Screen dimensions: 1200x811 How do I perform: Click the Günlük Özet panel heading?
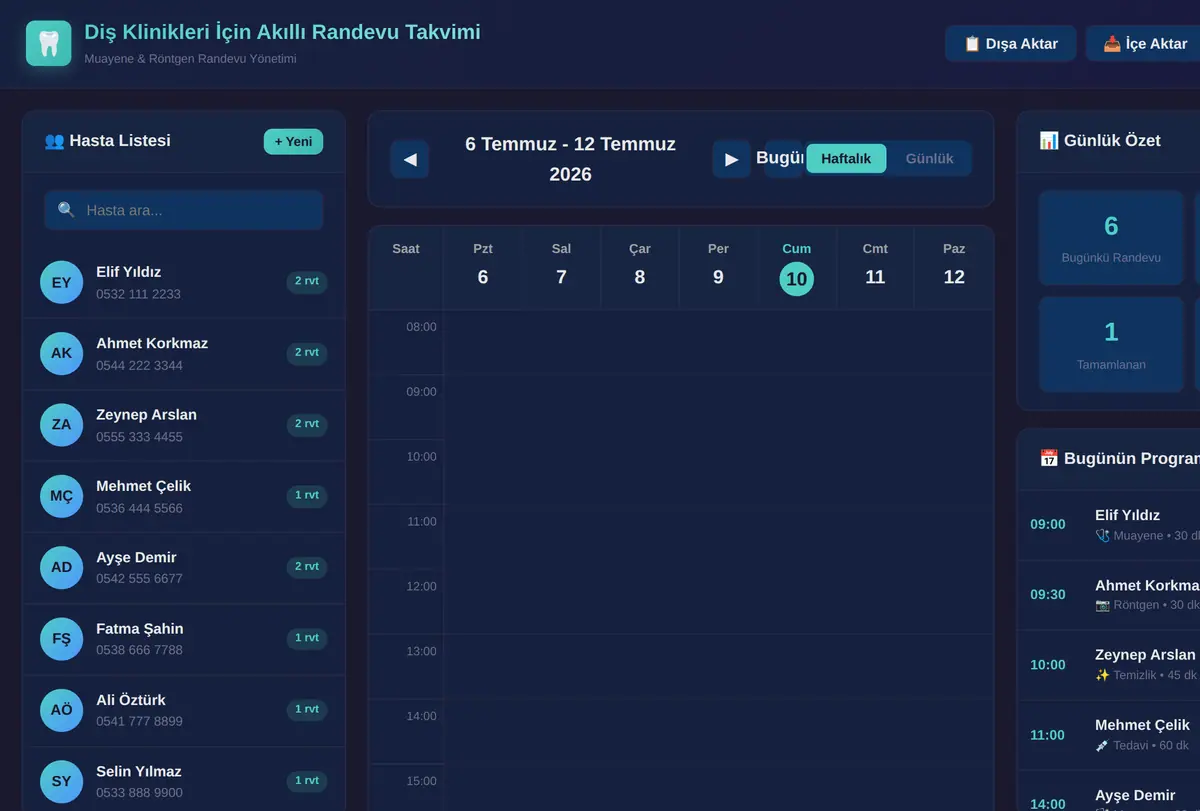click(x=1100, y=141)
